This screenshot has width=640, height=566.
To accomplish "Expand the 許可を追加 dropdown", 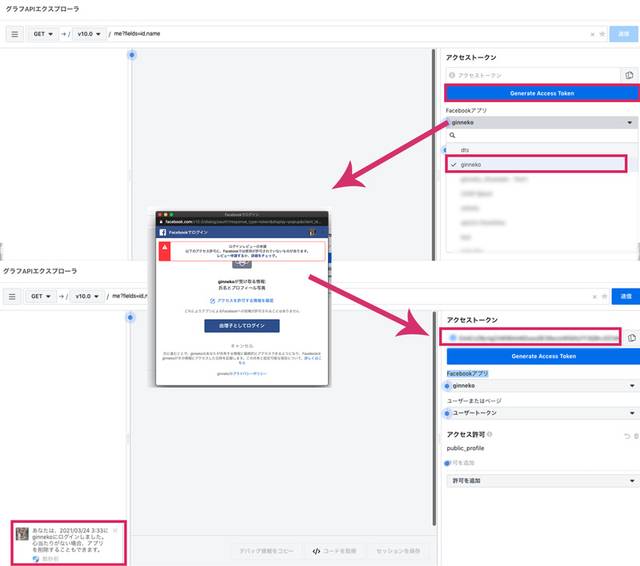I will (x=542, y=481).
